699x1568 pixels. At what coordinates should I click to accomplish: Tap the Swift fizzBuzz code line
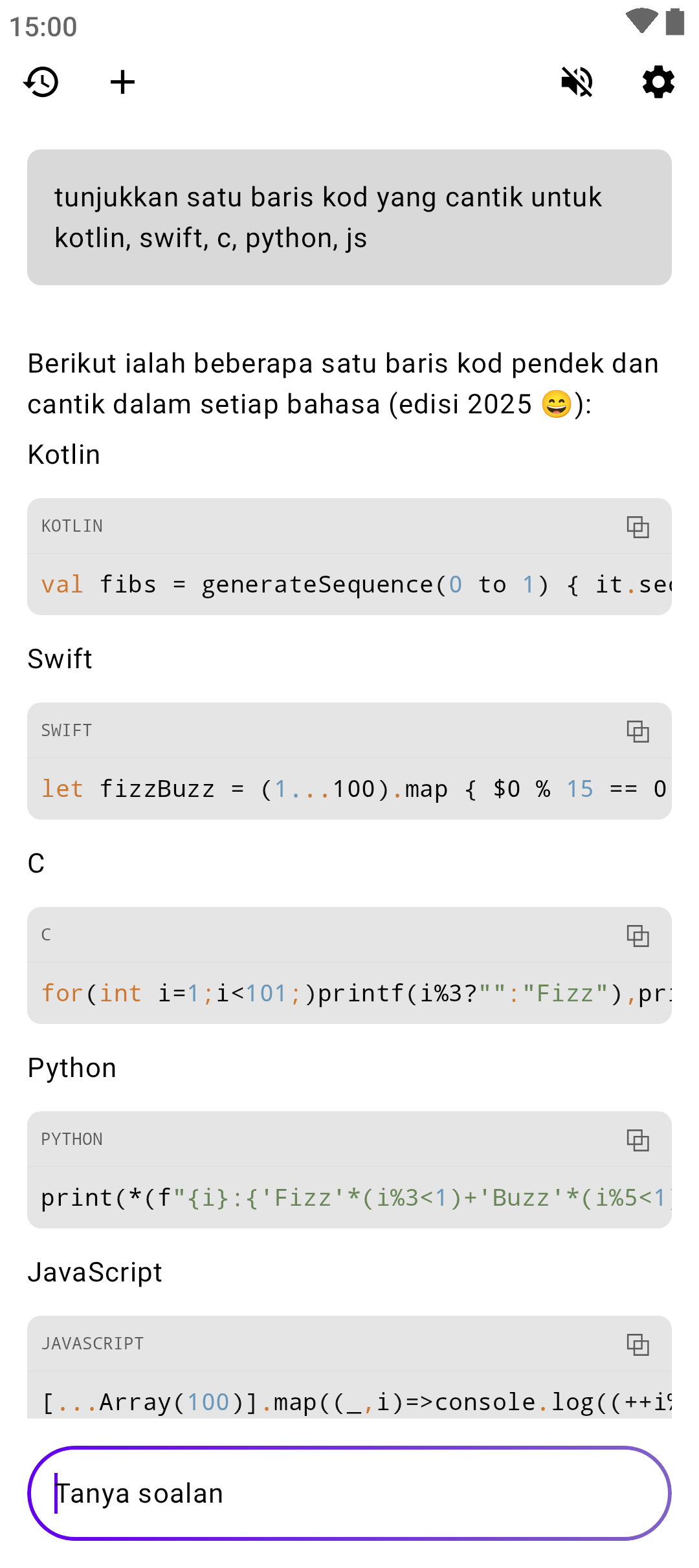click(x=349, y=789)
